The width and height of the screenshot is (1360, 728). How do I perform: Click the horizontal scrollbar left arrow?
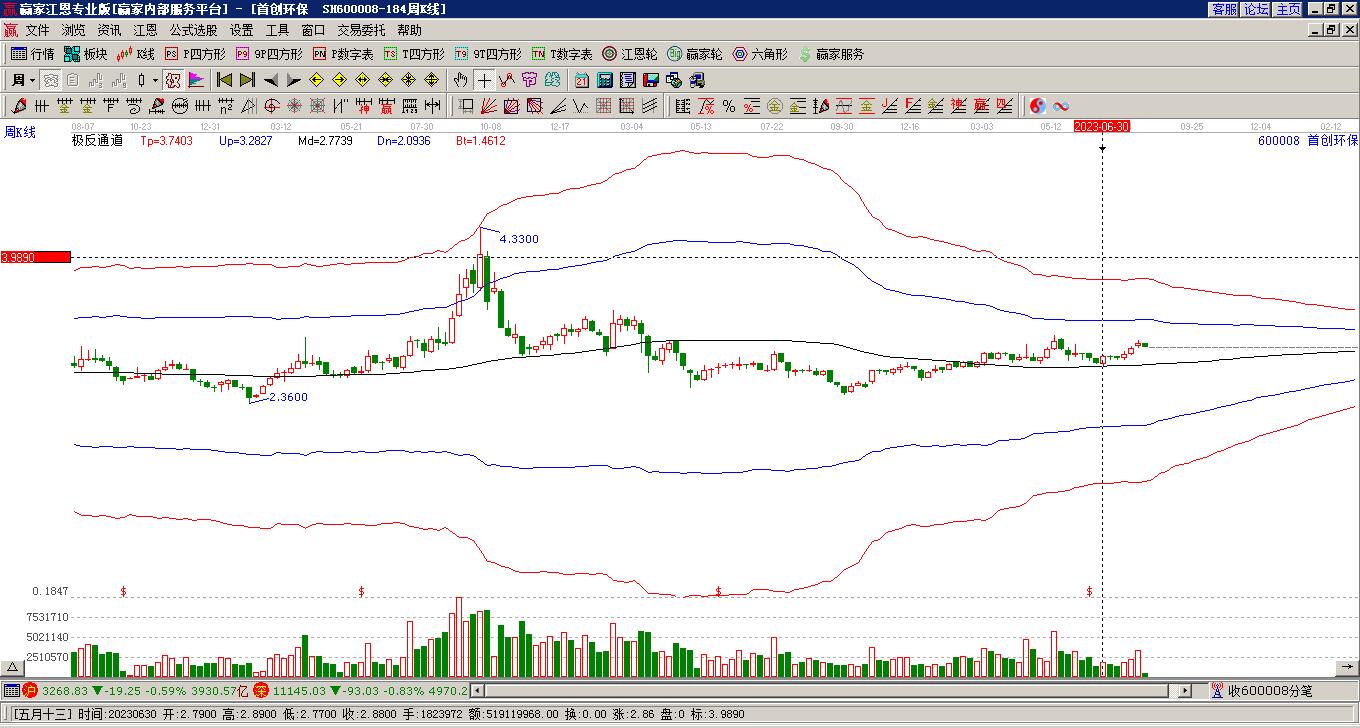click(x=477, y=690)
